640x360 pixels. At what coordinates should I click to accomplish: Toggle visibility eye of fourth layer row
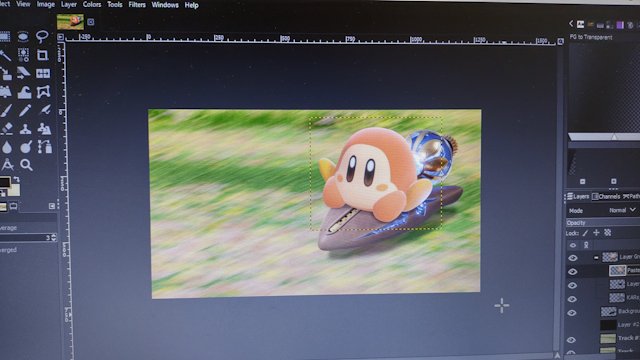572,299
